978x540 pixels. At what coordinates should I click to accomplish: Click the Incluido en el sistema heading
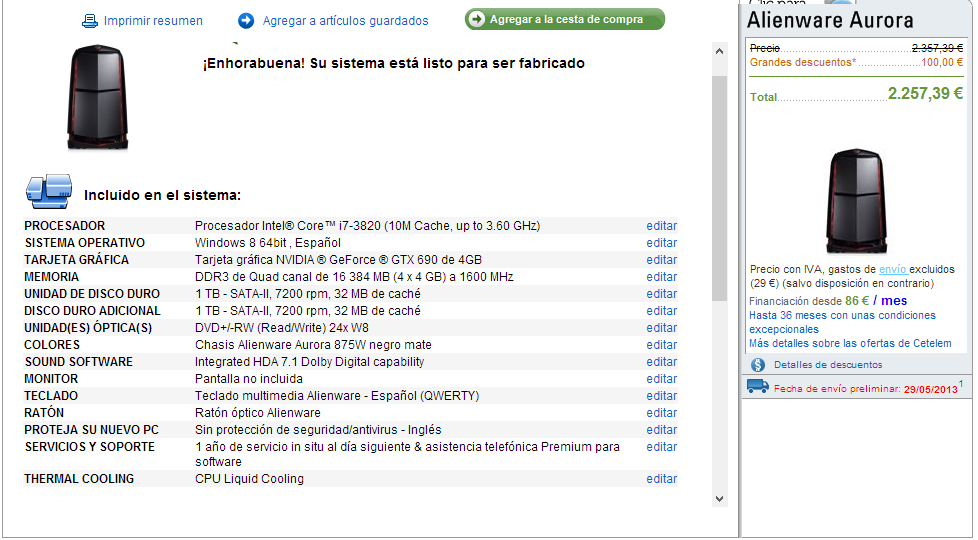pyautogui.click(x=162, y=195)
